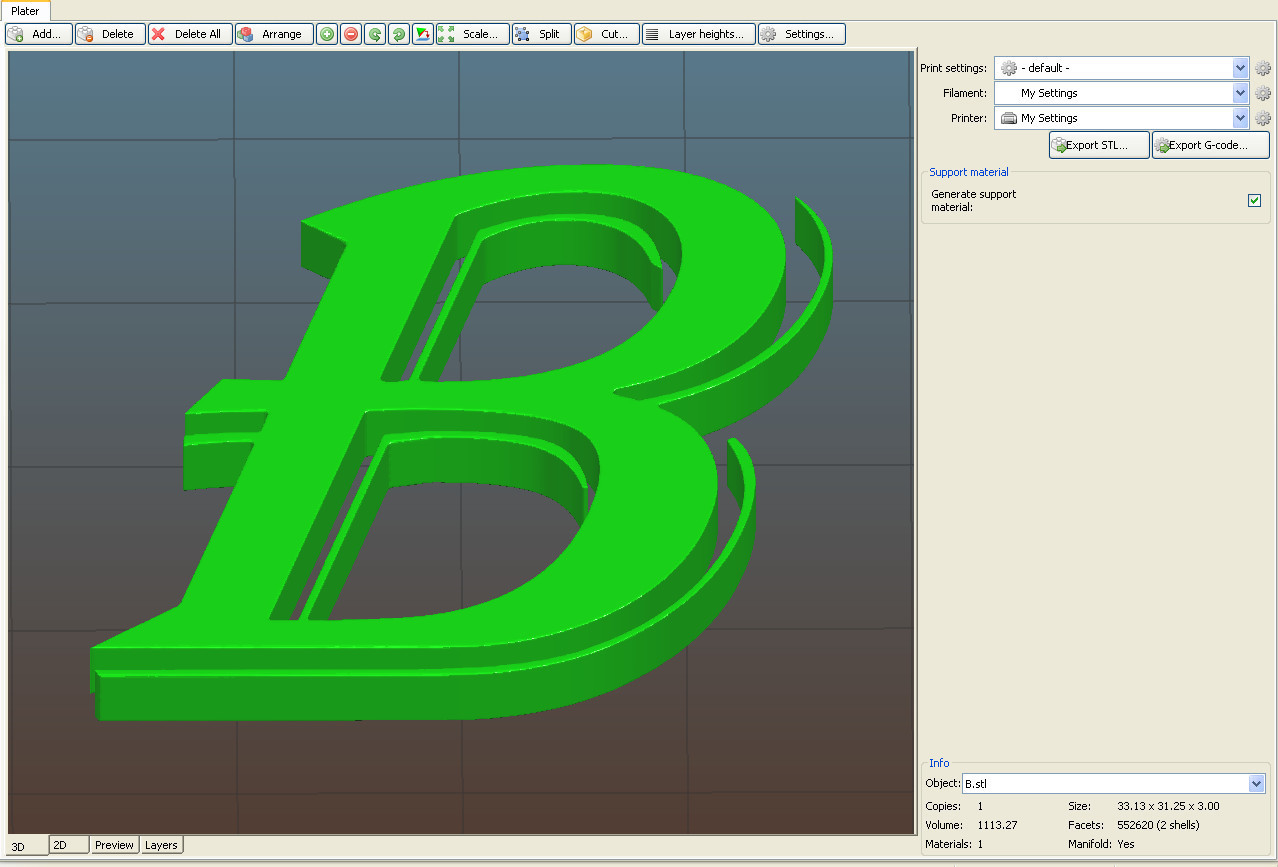
Task: Open the Layer heights editor
Action: click(x=698, y=33)
